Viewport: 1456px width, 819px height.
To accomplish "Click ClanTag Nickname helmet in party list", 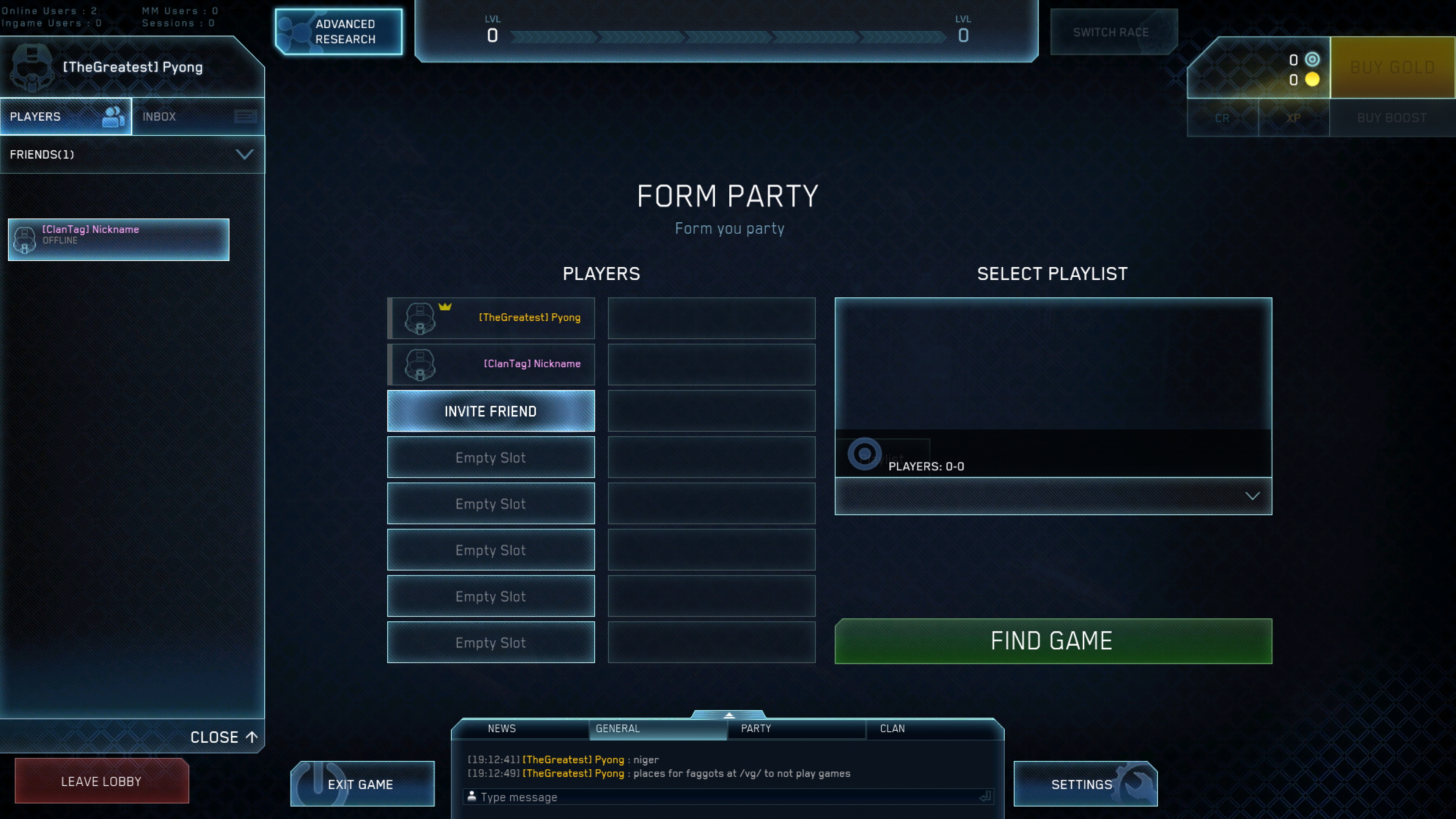I will (x=420, y=365).
